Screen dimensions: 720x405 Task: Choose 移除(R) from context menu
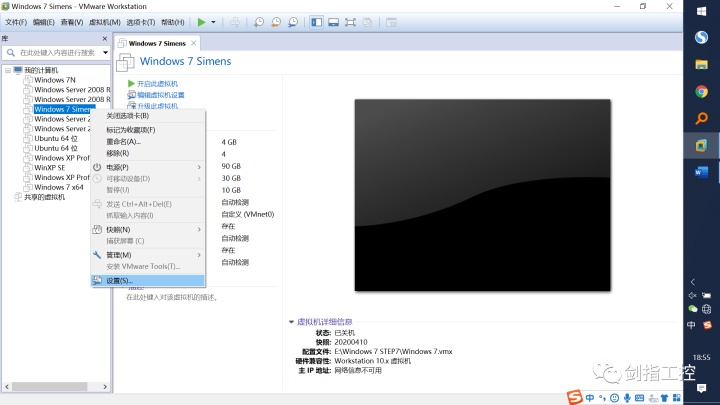click(148, 153)
